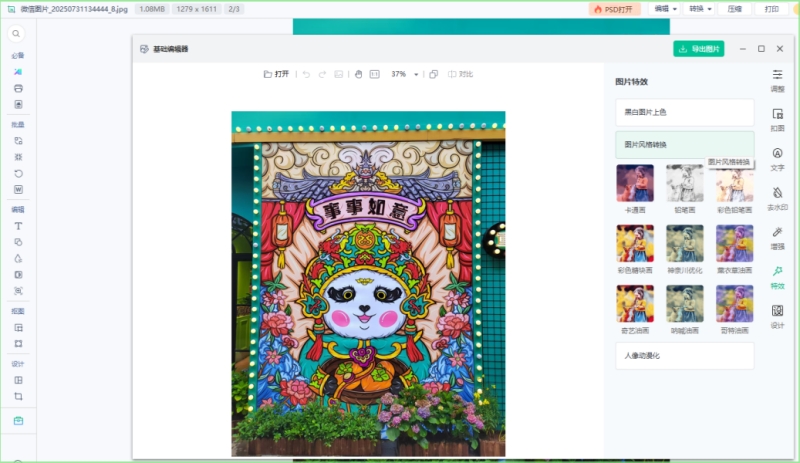Open the 抠图 cutout panel
This screenshot has height=463, width=800.
(778, 120)
